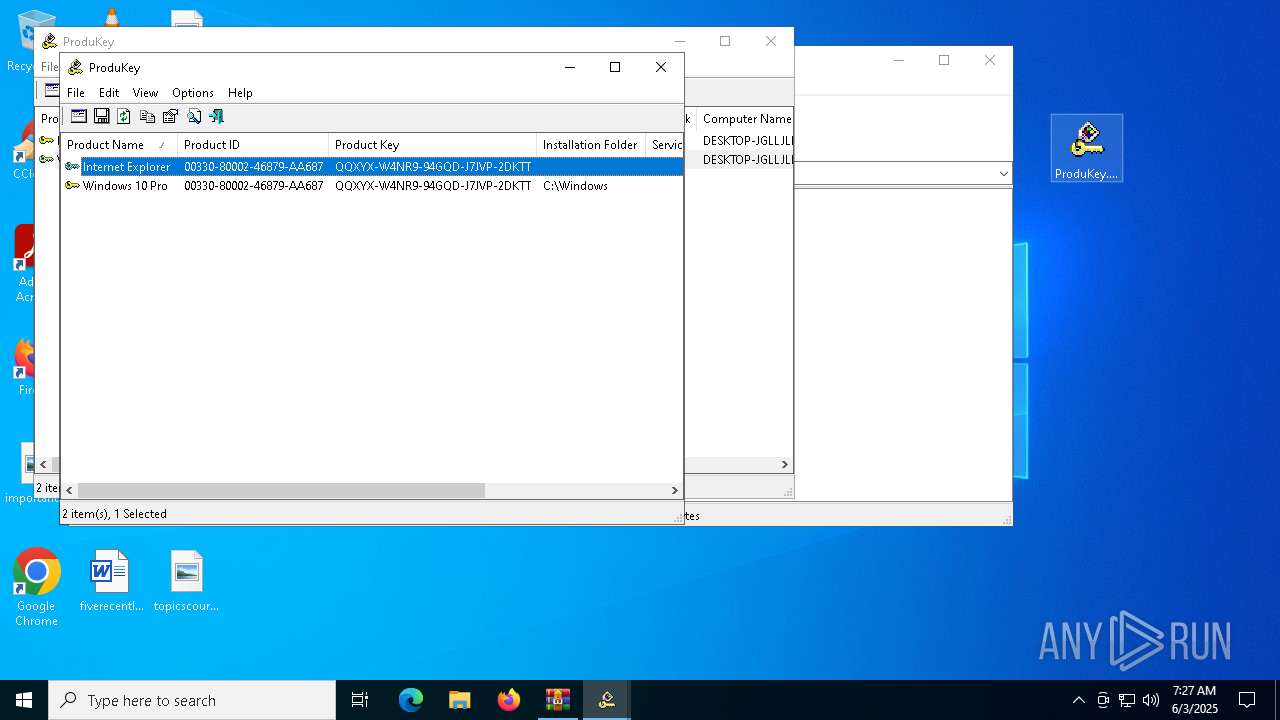This screenshot has width=1280, height=720.
Task: Click the Internet Explorer product ID cell
Action: 253,167
